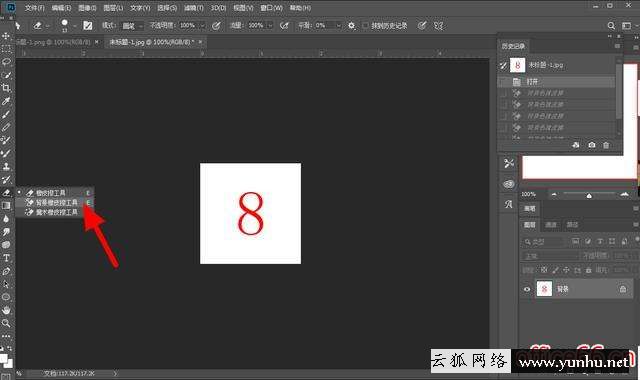This screenshot has width=640, height=380.
Task: Open the glyphs panel dock icon
Action: tap(509, 204)
